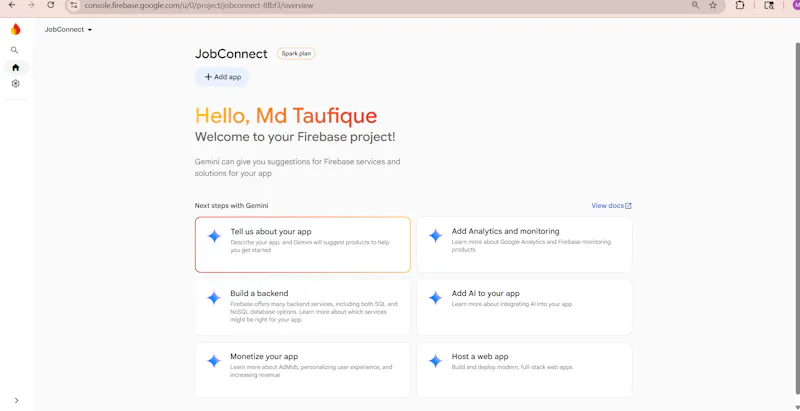
Task: Open the Monetize your app card
Action: point(303,370)
